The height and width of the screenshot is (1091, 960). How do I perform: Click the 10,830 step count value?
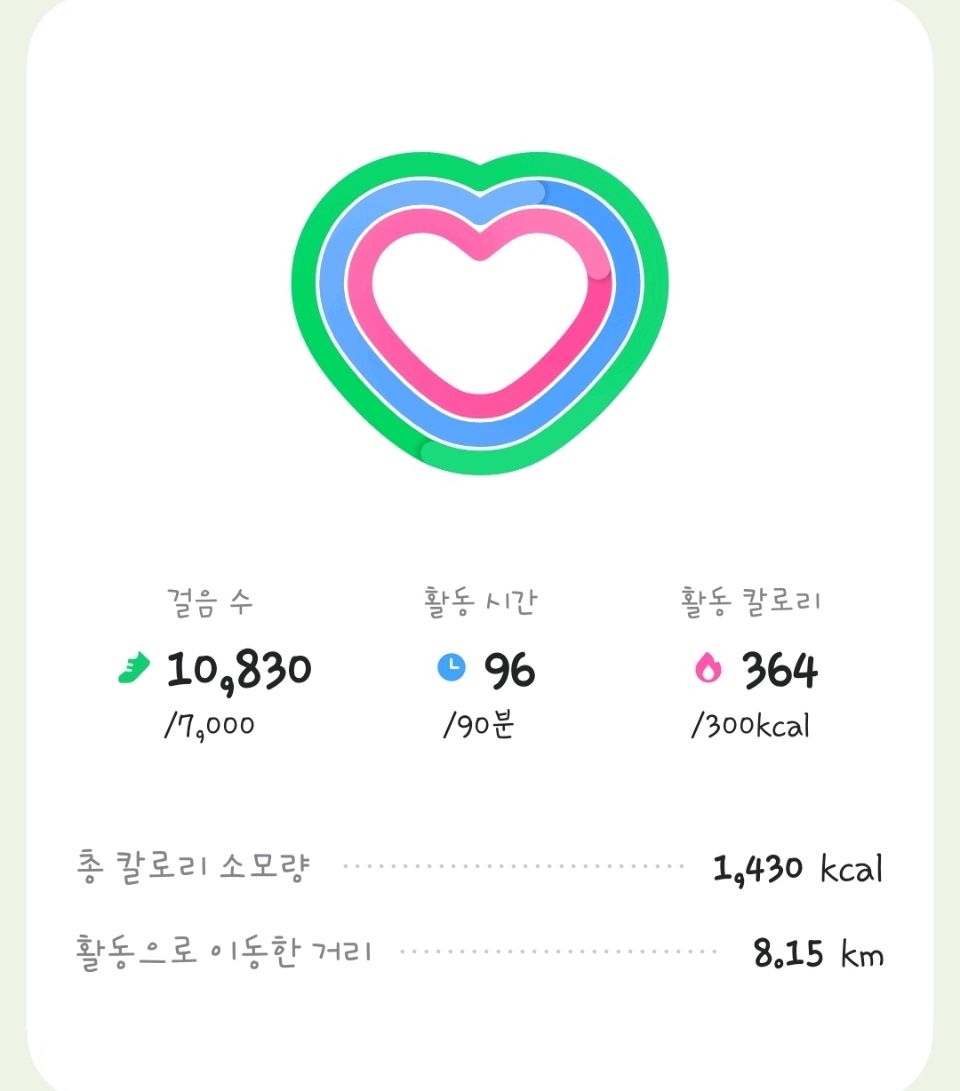[239, 671]
